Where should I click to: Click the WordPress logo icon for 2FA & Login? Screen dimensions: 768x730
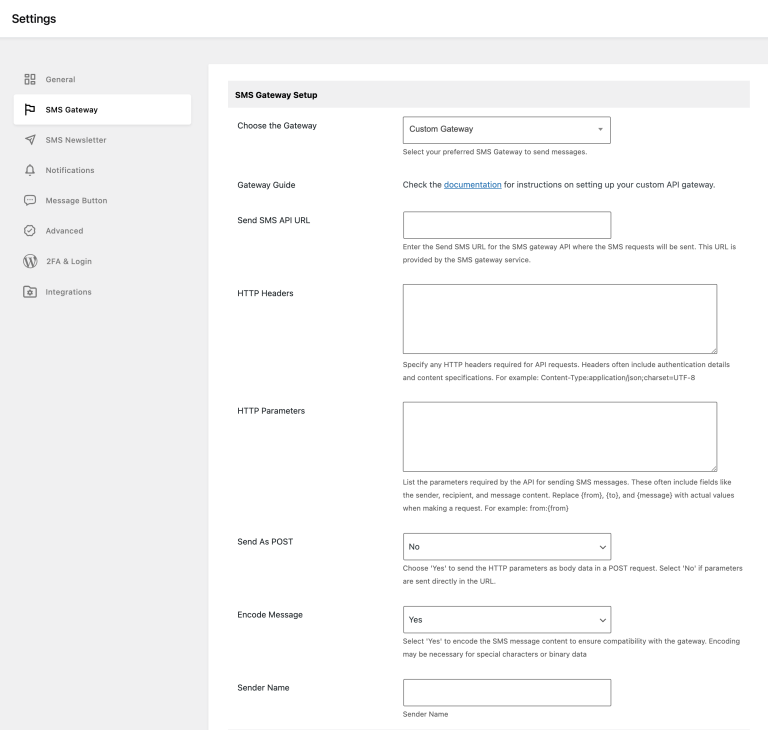pos(30,262)
